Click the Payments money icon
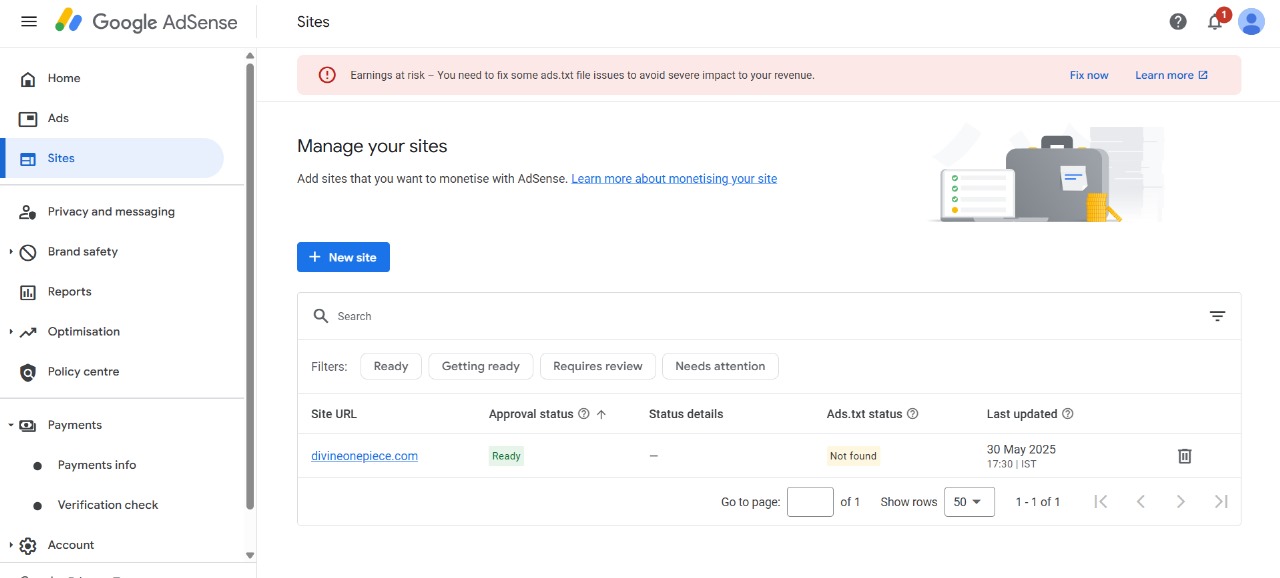Viewport: 1280px width, 578px height. (28, 425)
